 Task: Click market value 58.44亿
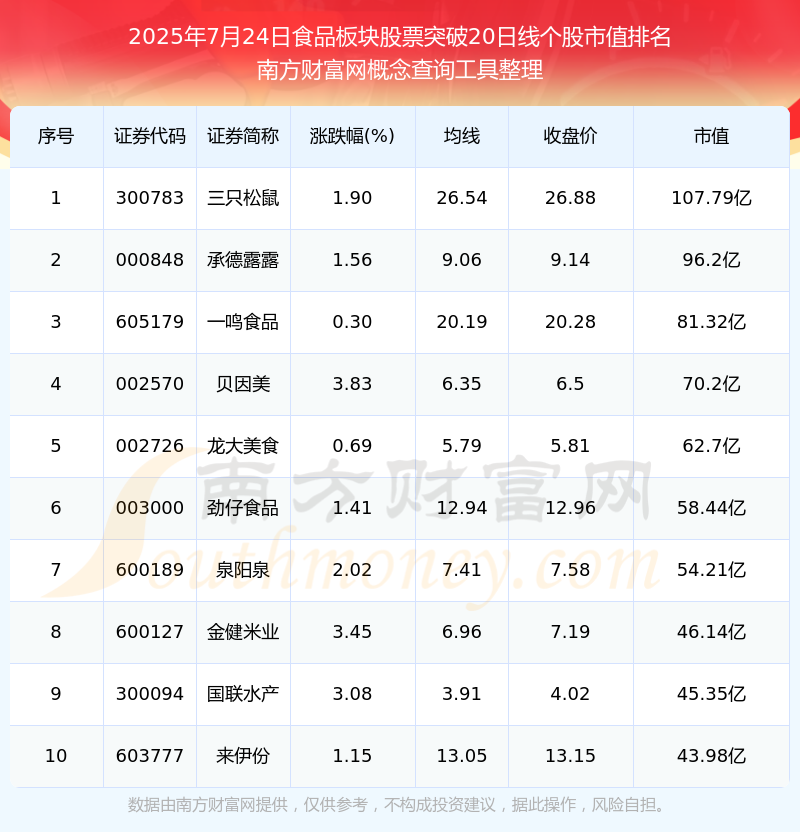pos(711,508)
